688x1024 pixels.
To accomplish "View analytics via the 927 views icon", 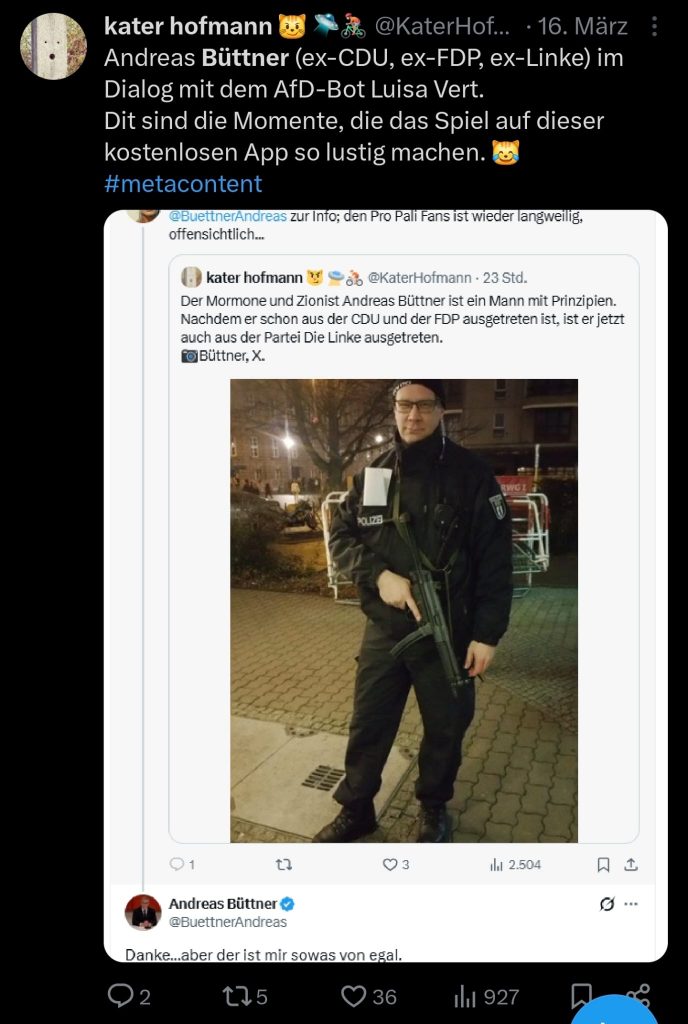I will click(x=466, y=996).
